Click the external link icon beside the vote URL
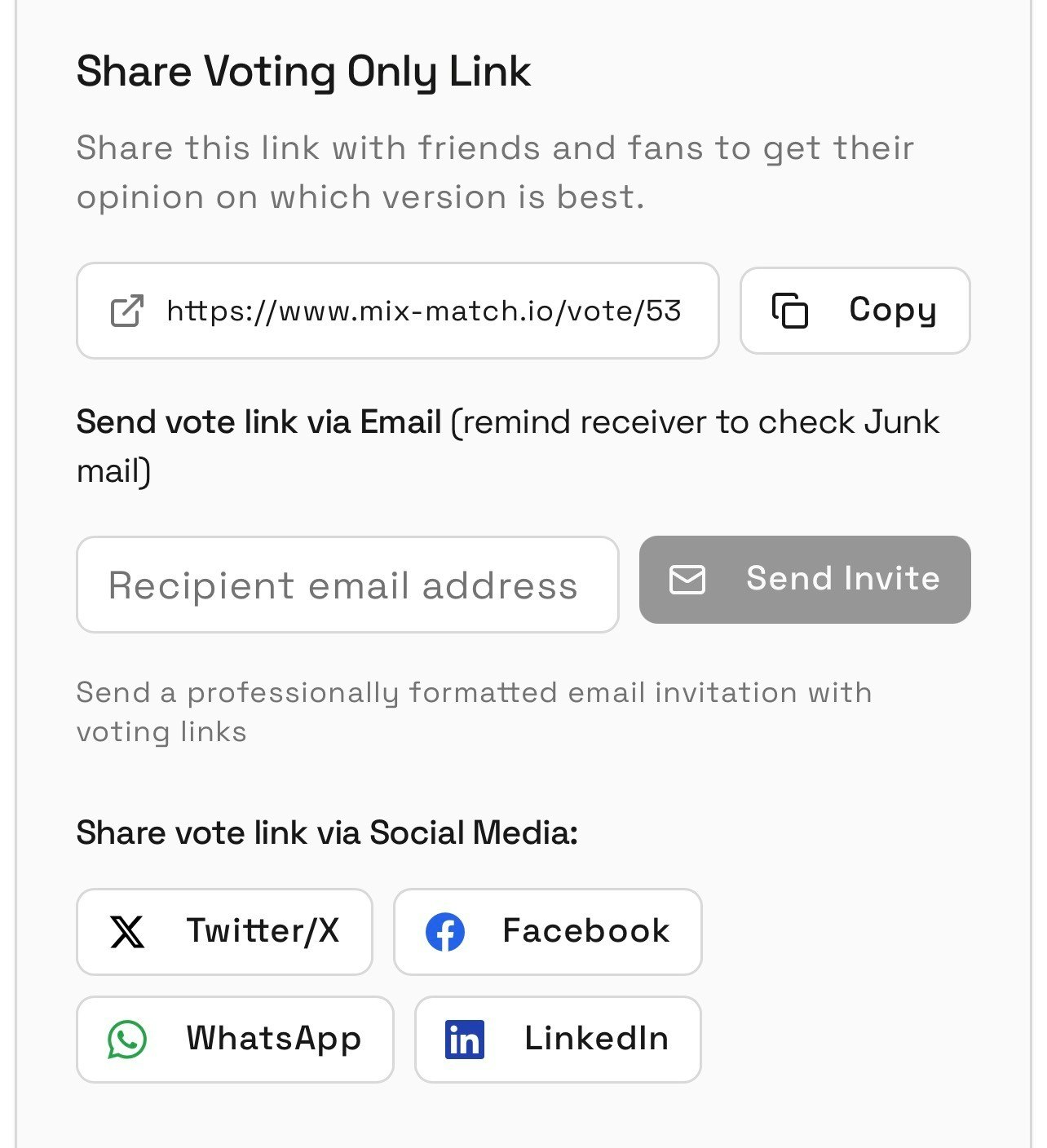1047x1148 pixels. [x=127, y=311]
